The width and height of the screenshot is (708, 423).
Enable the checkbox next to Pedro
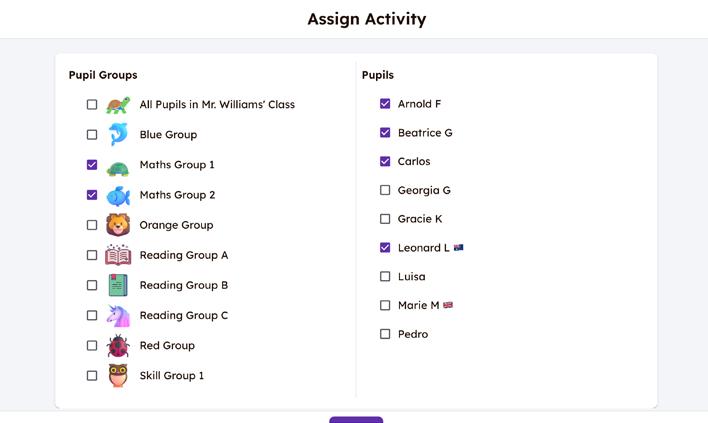point(385,334)
